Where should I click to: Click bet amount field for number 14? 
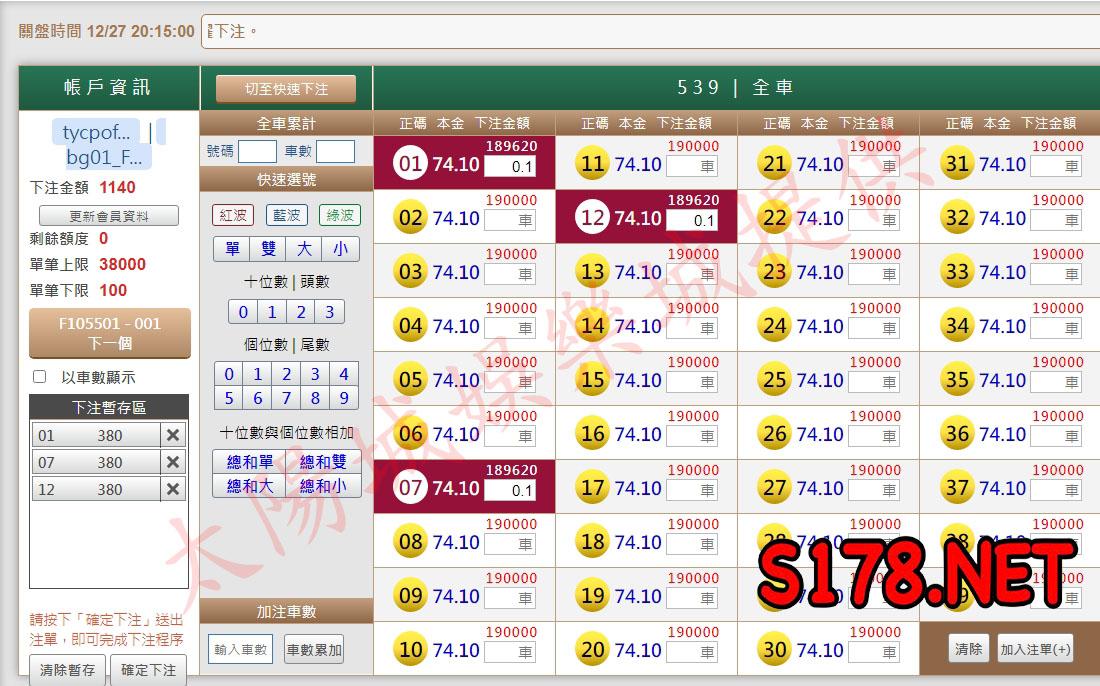coord(692,328)
